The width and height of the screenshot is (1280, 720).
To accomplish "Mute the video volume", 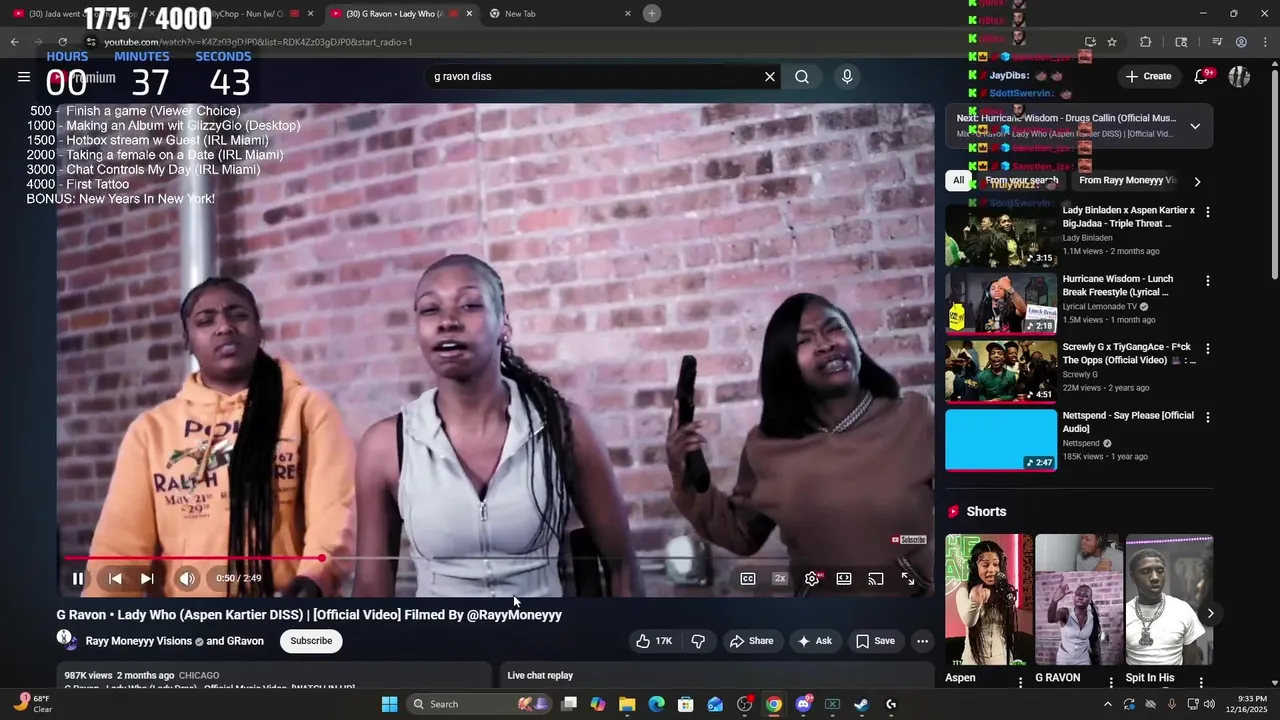I will click(187, 578).
